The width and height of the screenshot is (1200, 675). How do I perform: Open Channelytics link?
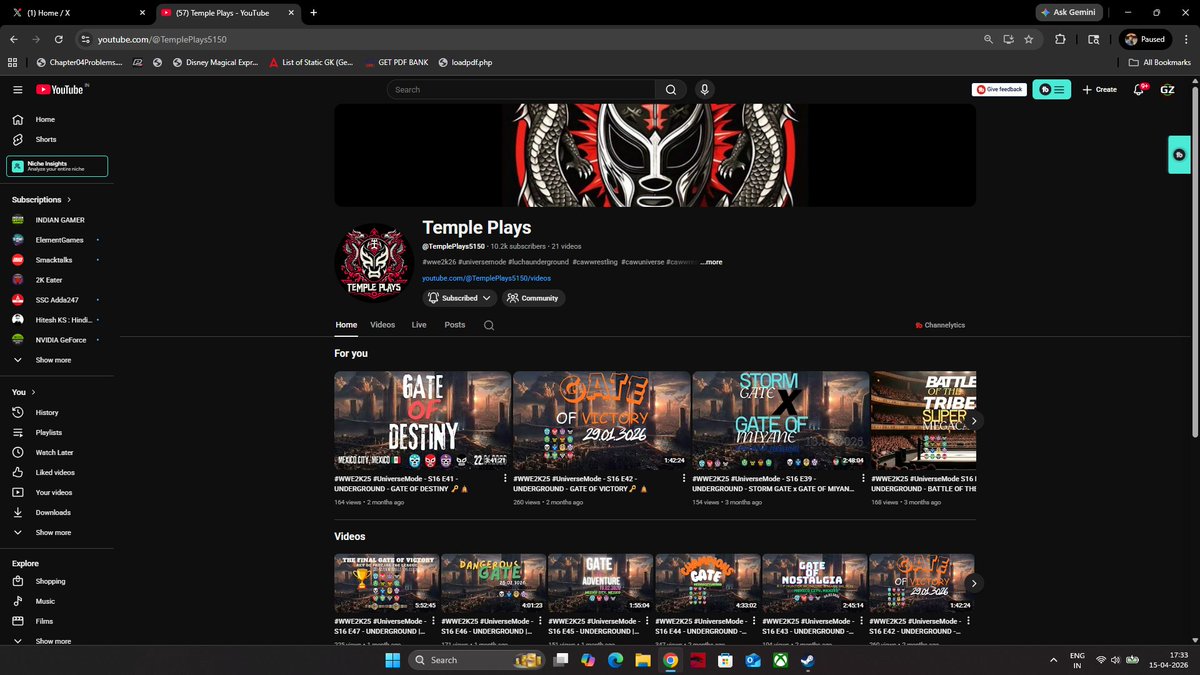[x=940, y=325]
